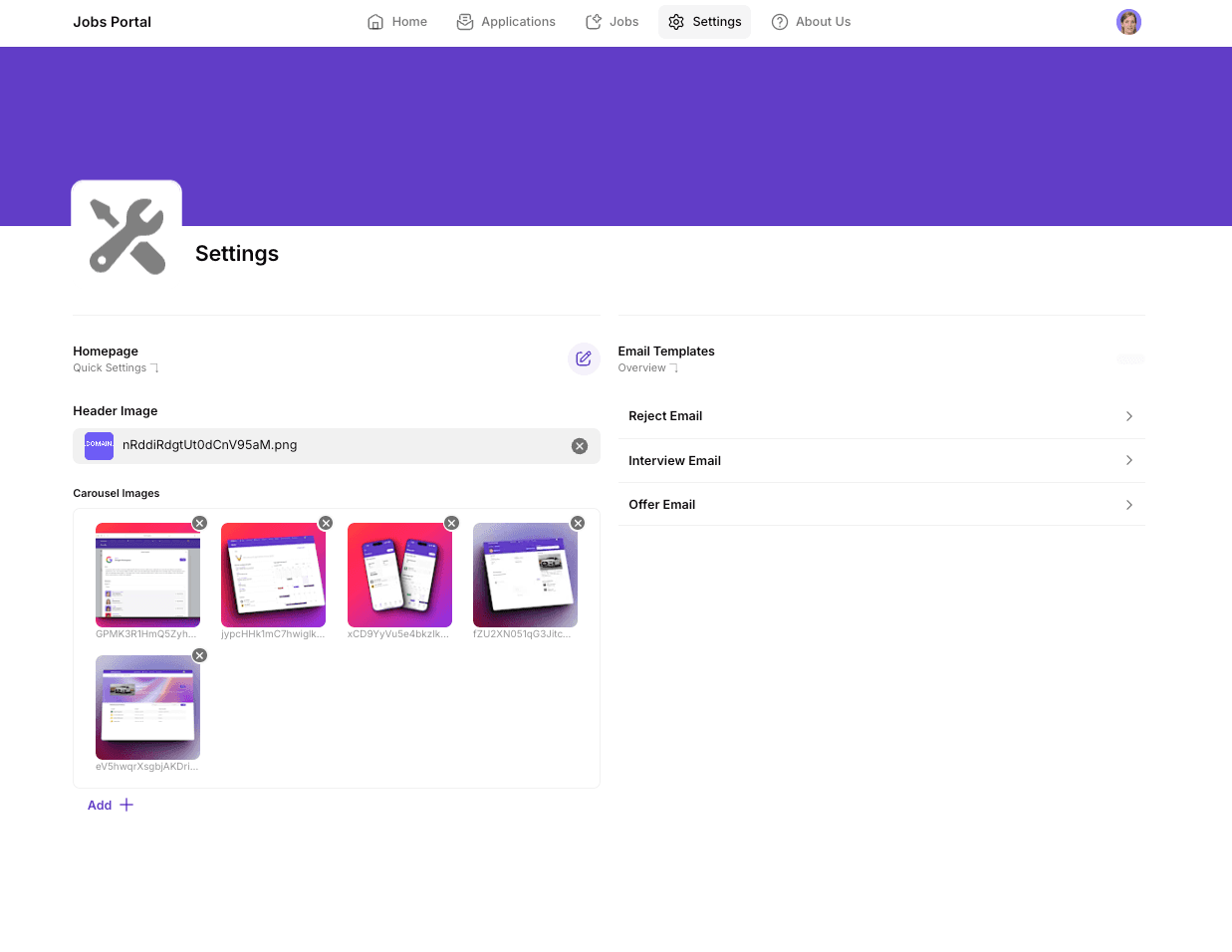The image size is (1232, 952).
Task: Switch to the Jobs section
Action: pos(612,21)
